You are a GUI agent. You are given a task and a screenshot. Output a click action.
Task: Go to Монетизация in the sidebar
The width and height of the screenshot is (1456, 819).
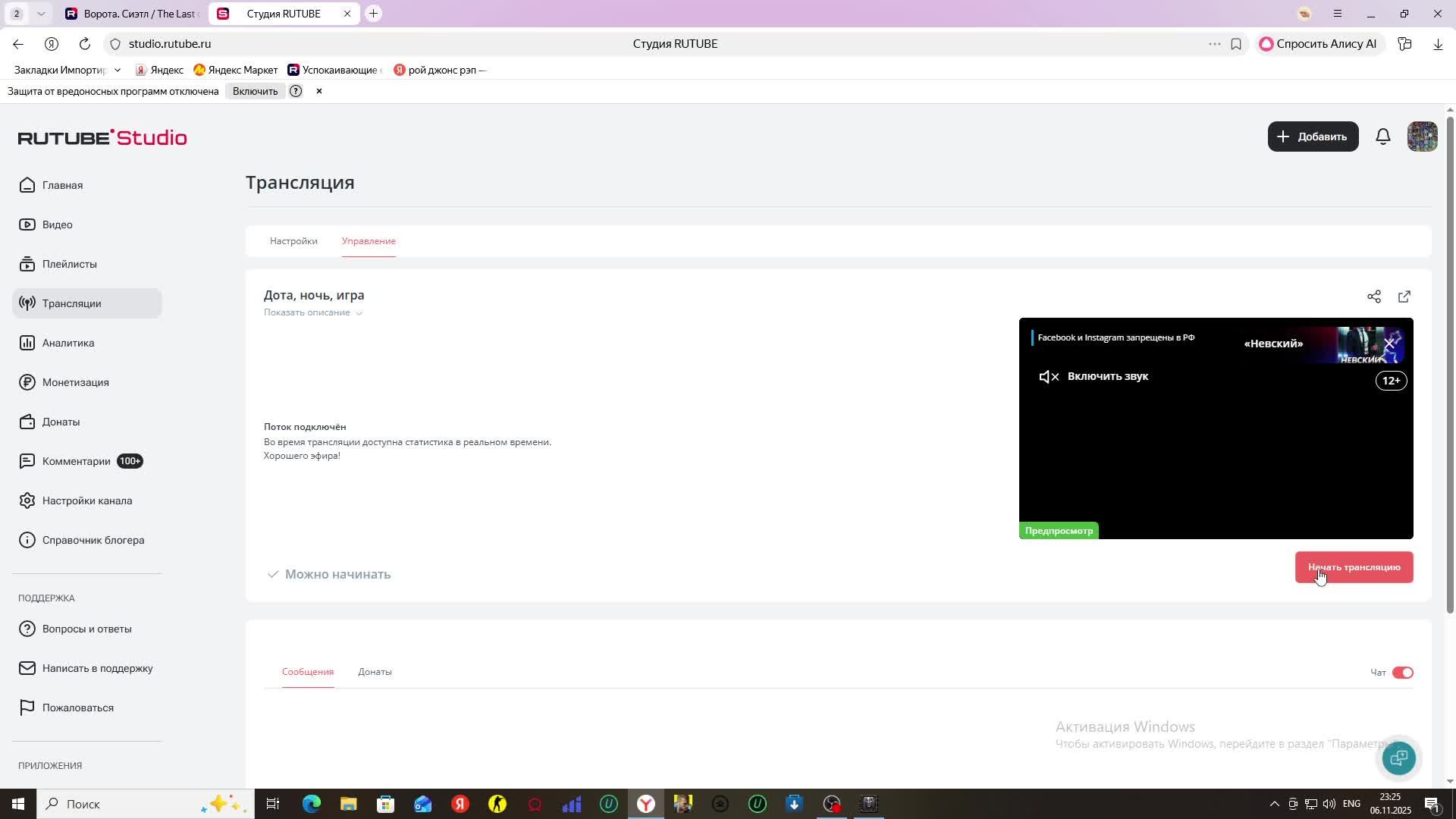pyautogui.click(x=75, y=382)
